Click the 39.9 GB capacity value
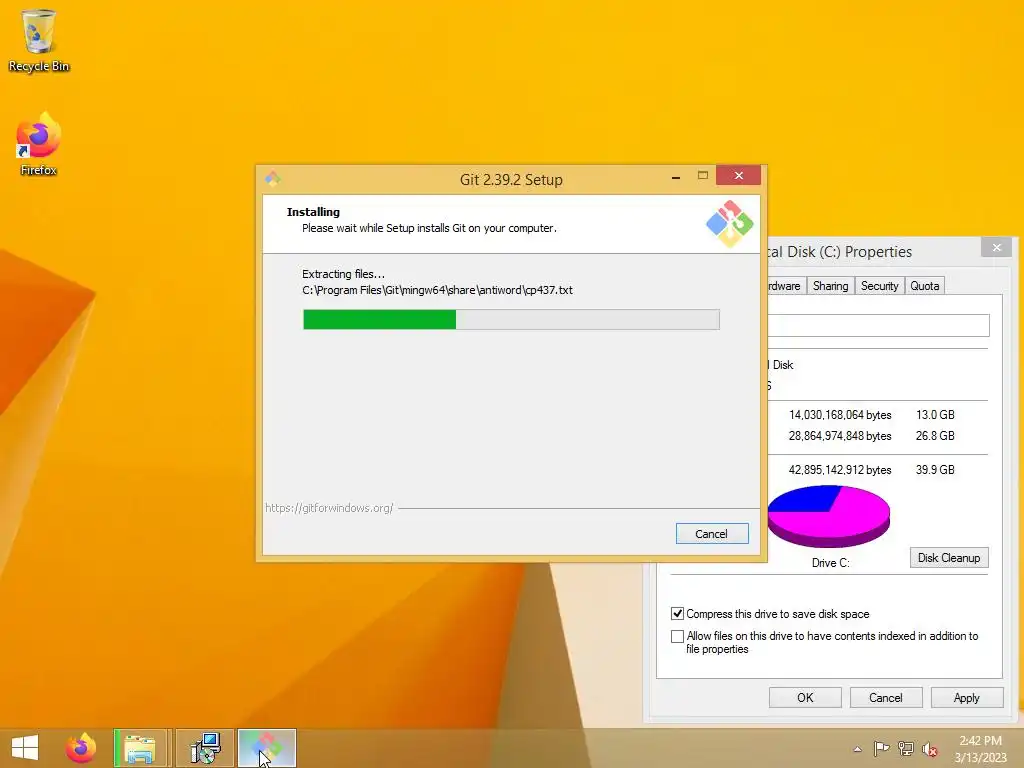This screenshot has width=1024, height=768. pos(935,470)
